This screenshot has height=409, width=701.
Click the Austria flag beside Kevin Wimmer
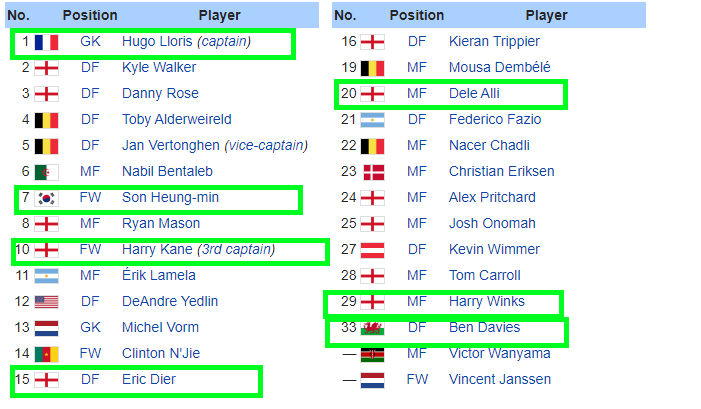click(373, 250)
